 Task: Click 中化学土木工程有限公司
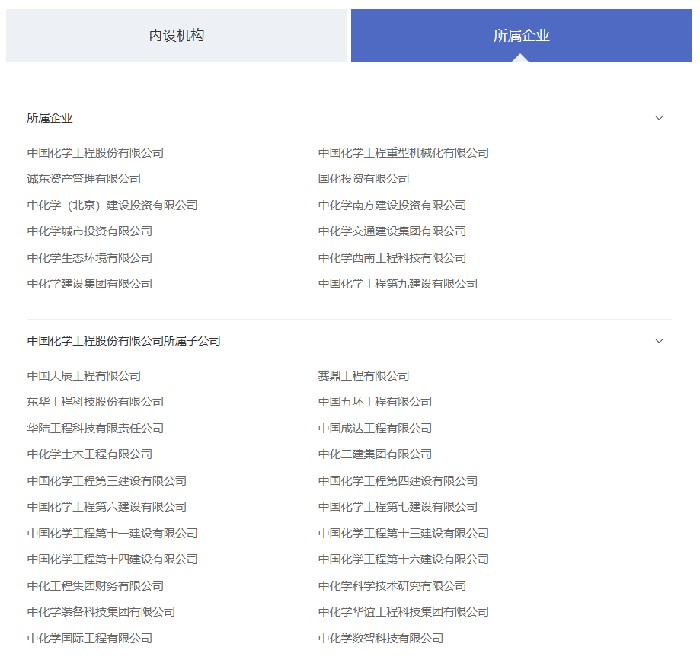click(x=89, y=454)
